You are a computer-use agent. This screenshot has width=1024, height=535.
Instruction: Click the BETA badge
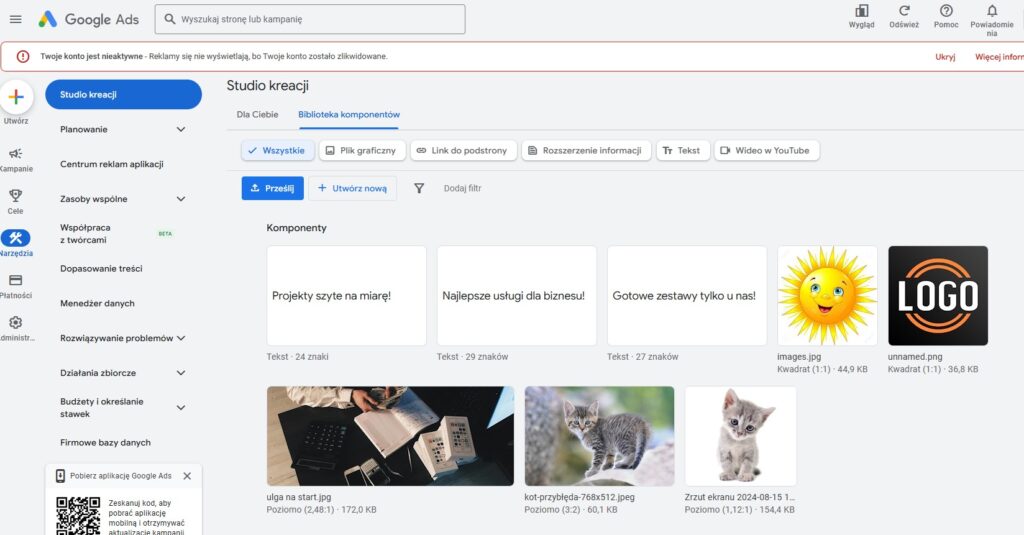click(x=165, y=233)
